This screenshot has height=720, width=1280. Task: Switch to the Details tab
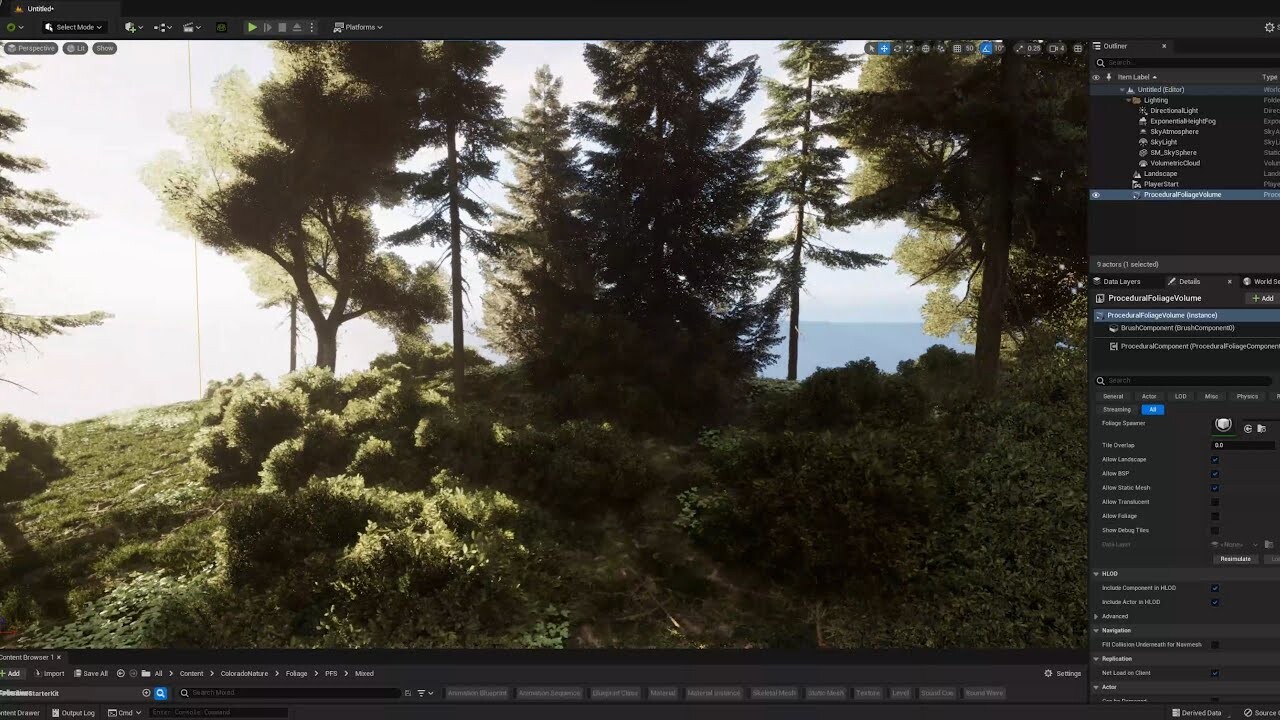click(x=1189, y=282)
